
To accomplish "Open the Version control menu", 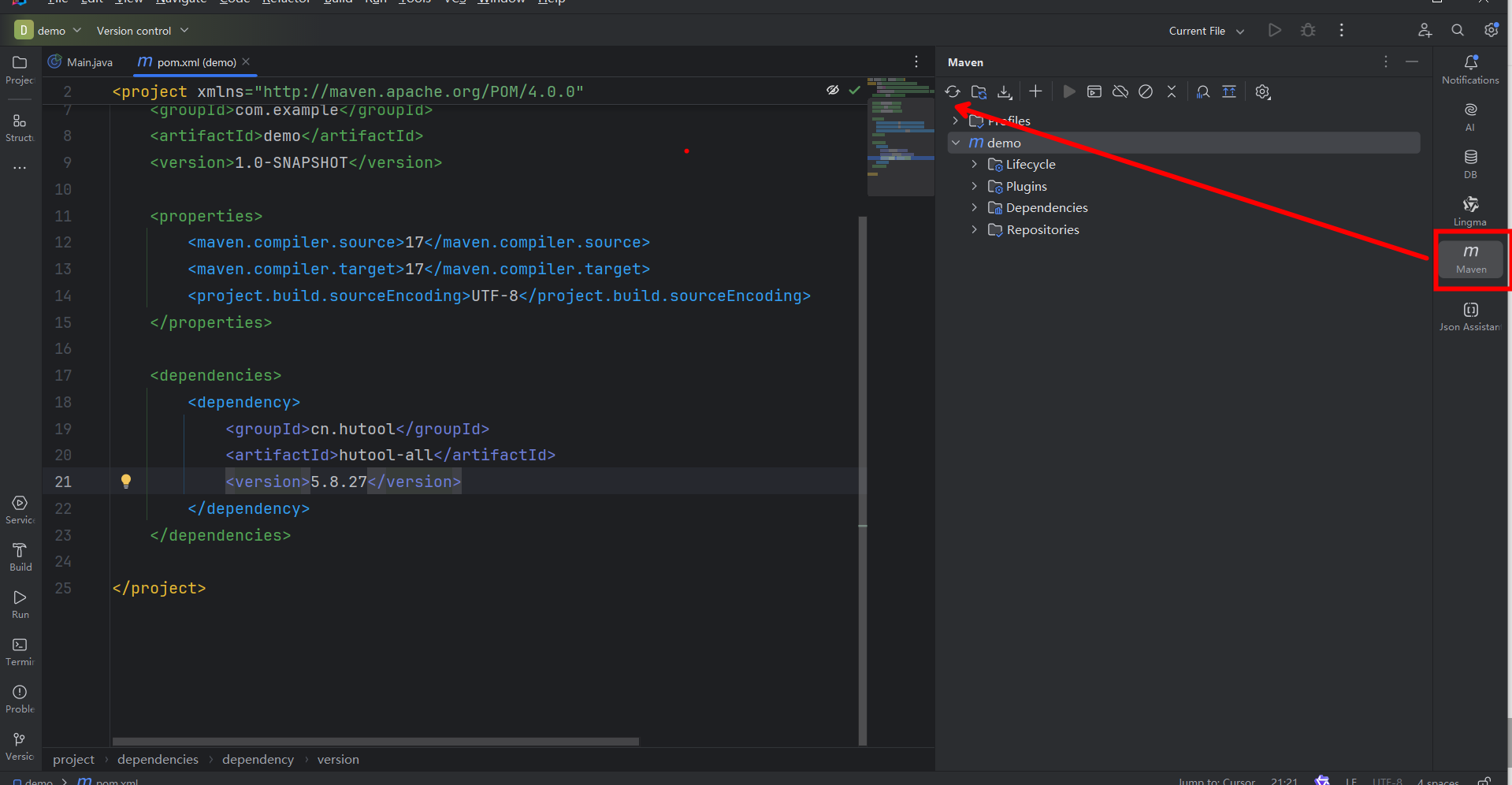I will 142,31.
